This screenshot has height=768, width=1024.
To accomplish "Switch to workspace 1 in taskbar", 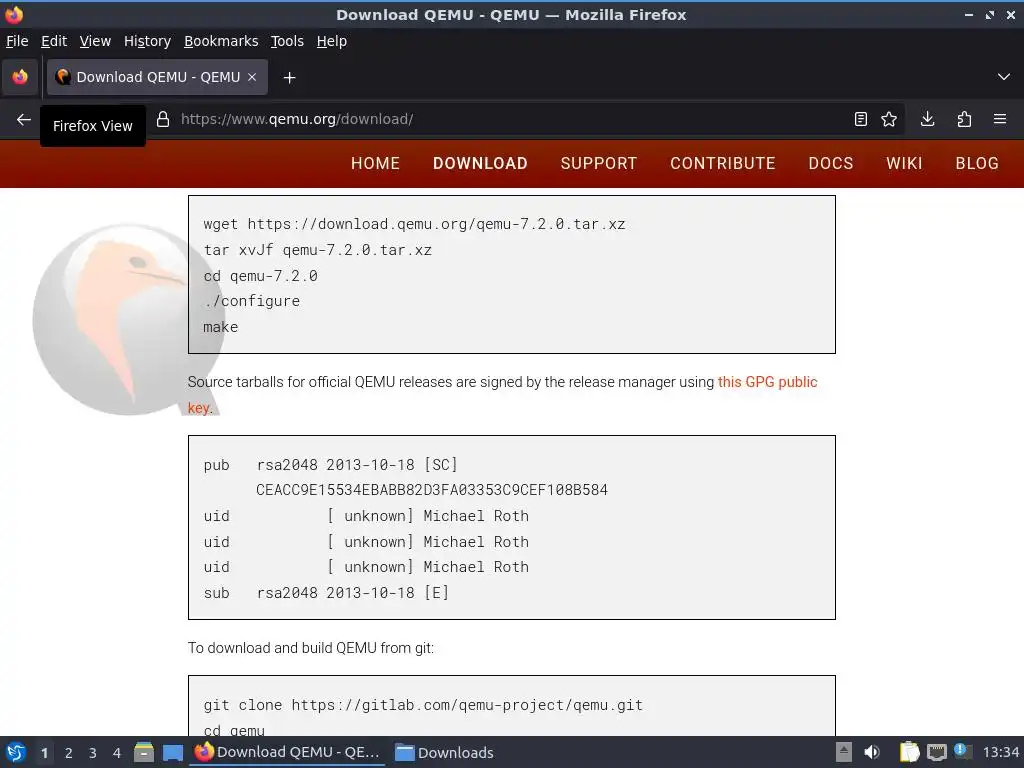I will point(44,753).
